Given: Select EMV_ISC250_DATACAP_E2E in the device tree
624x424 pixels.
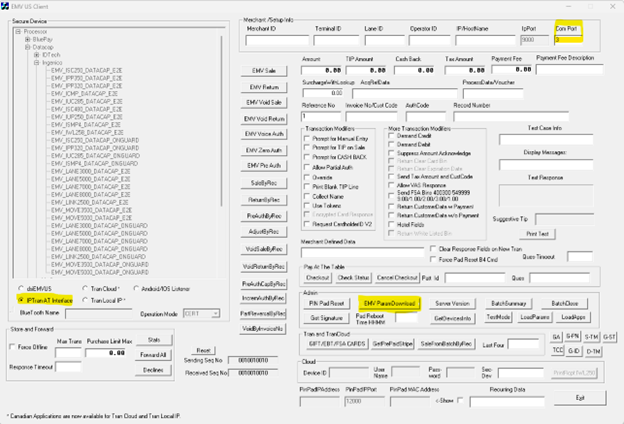Looking at the screenshot, I should point(86,70).
